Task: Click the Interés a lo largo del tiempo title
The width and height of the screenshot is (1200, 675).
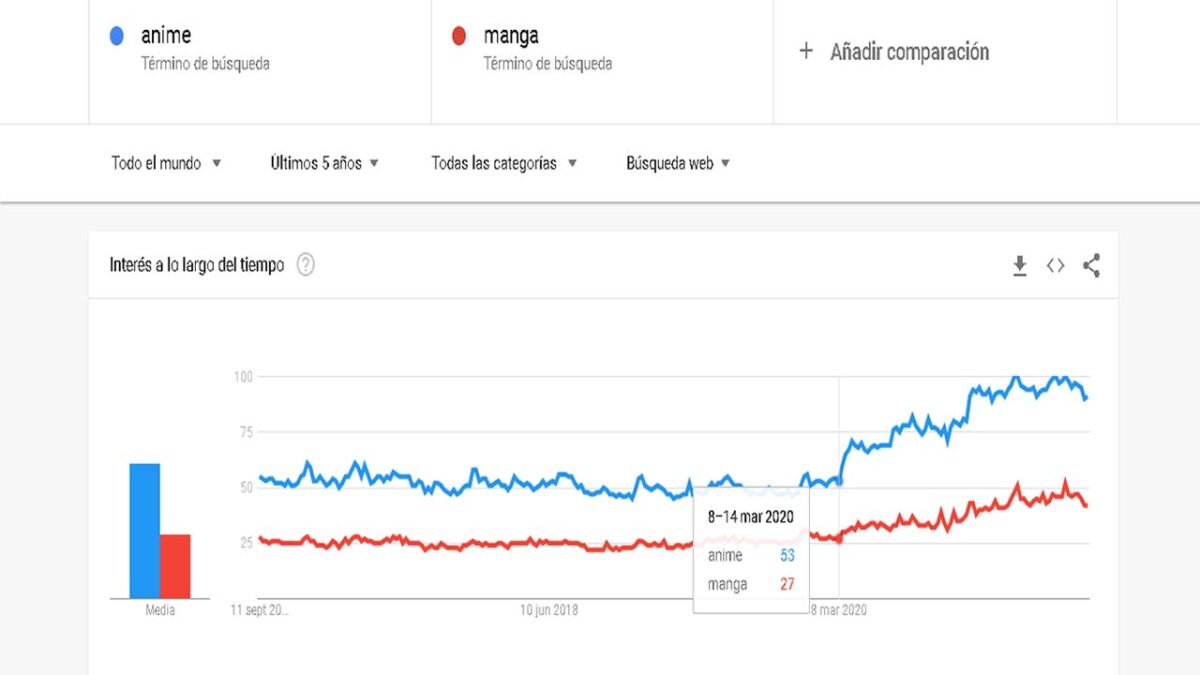Action: click(x=197, y=265)
